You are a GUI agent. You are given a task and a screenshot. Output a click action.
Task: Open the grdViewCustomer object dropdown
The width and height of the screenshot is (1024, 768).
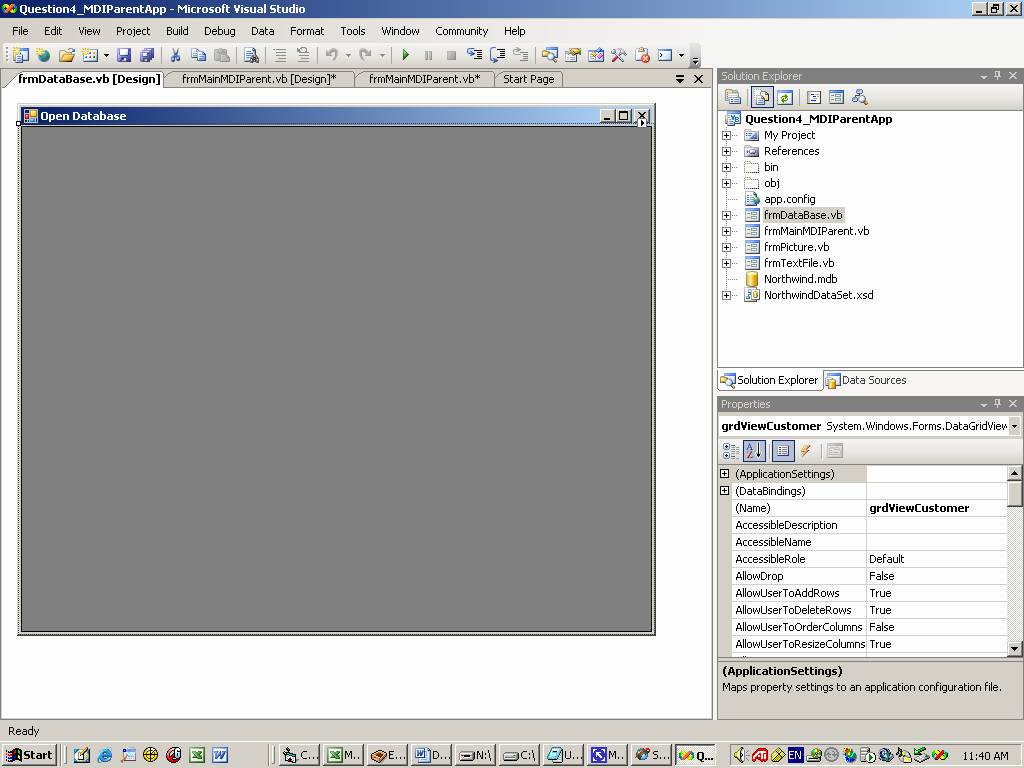(1014, 426)
